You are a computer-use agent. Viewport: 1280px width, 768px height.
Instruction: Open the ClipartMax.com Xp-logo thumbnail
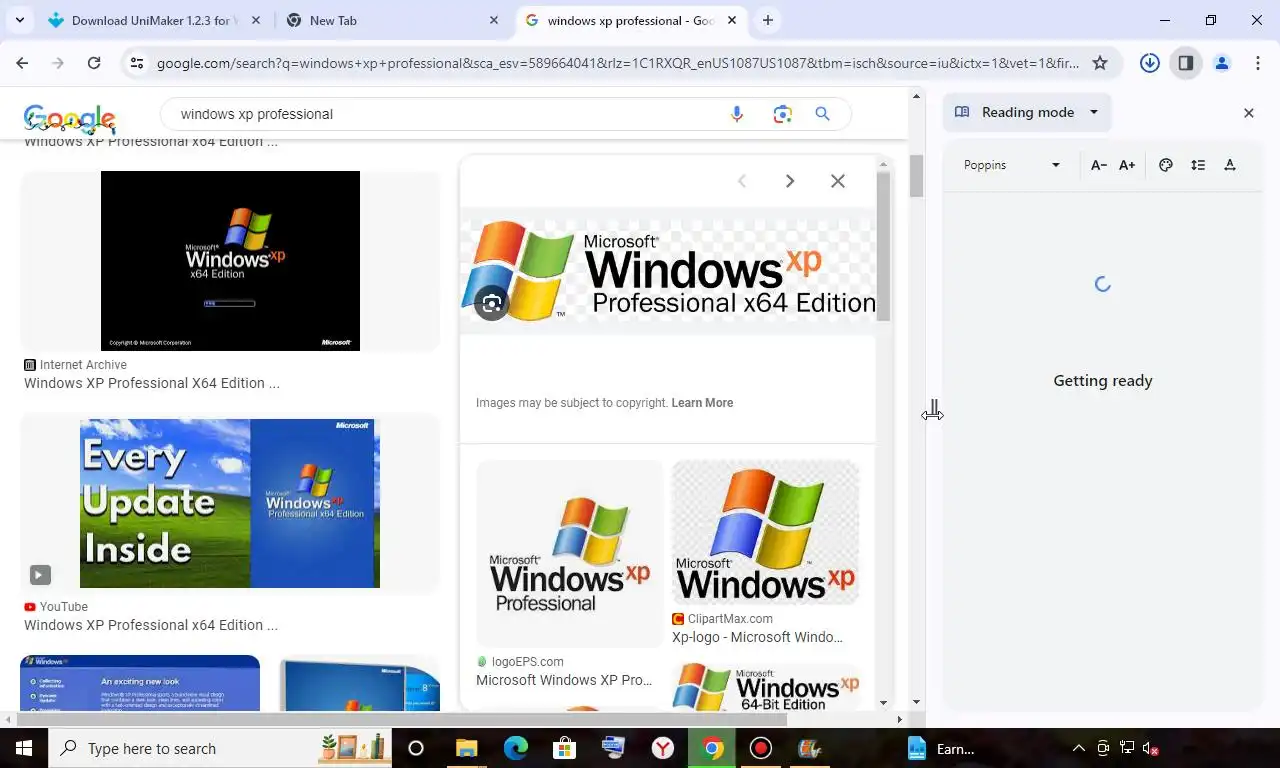(x=765, y=532)
